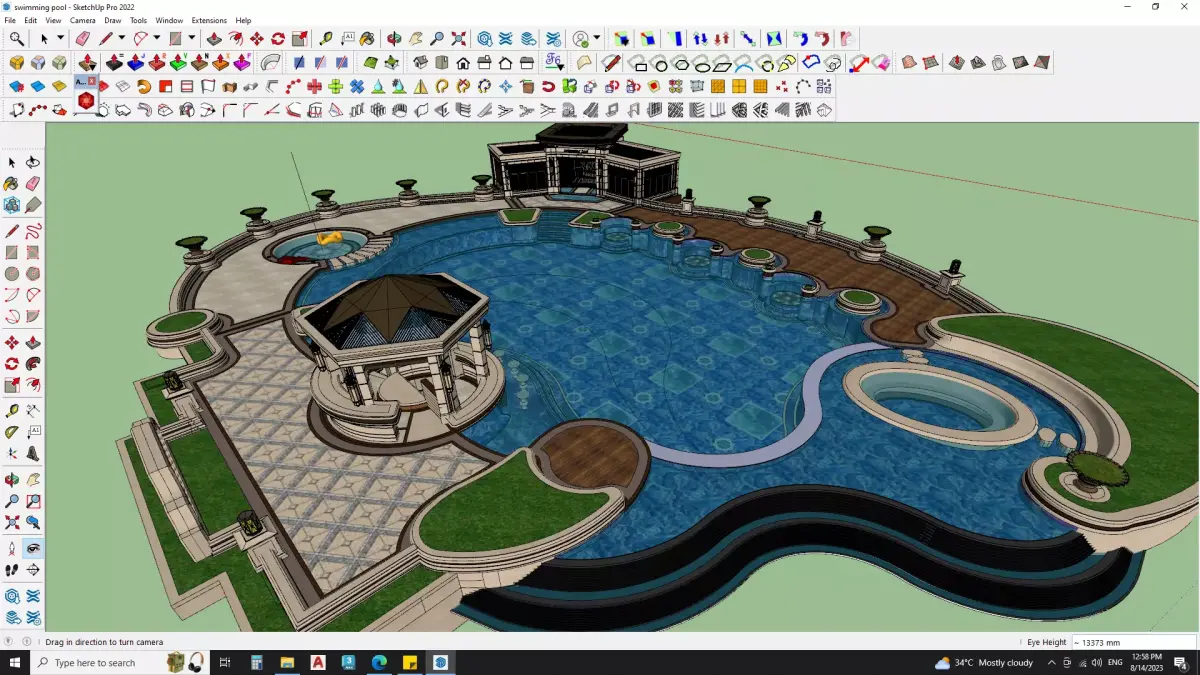
Task: Select the Line tool in left toolbar
Action: point(12,231)
